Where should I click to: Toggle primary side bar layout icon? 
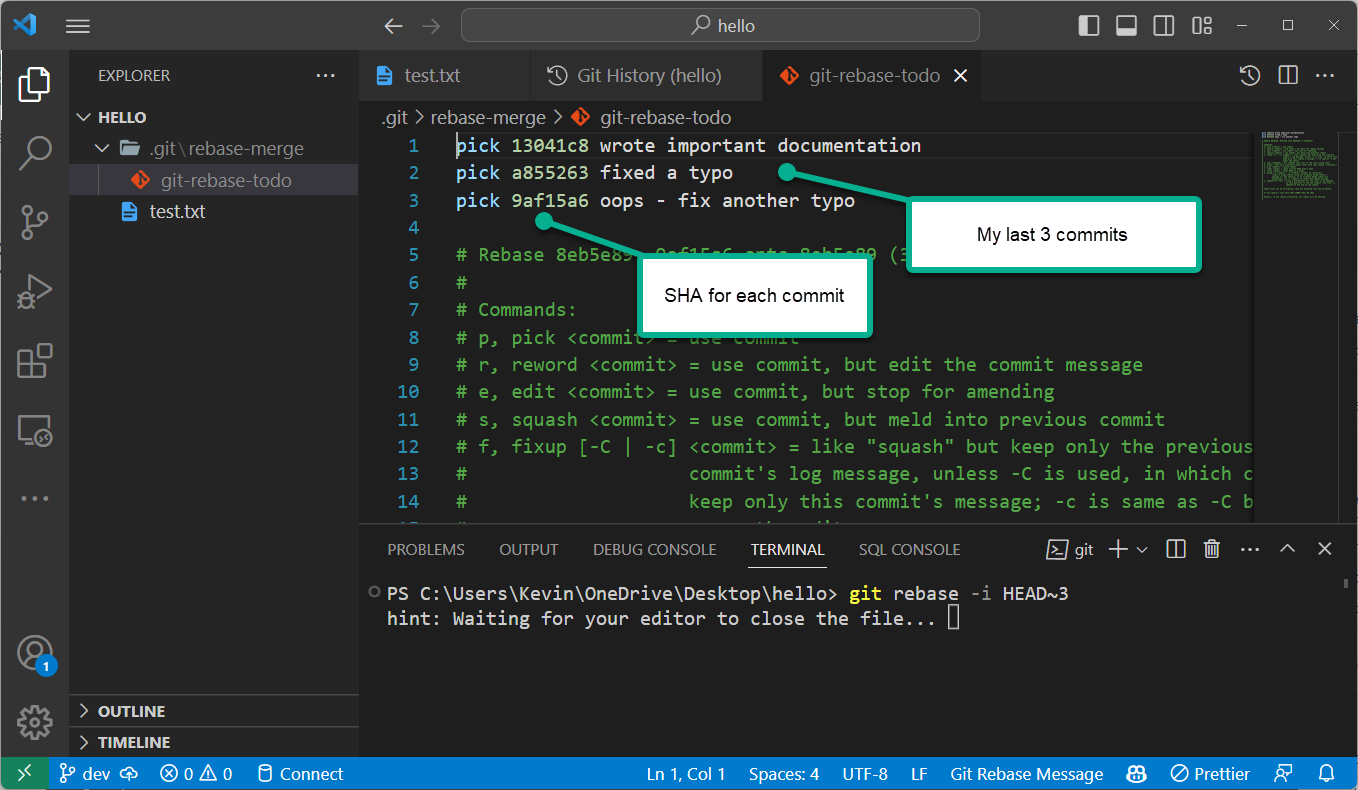tap(1090, 25)
